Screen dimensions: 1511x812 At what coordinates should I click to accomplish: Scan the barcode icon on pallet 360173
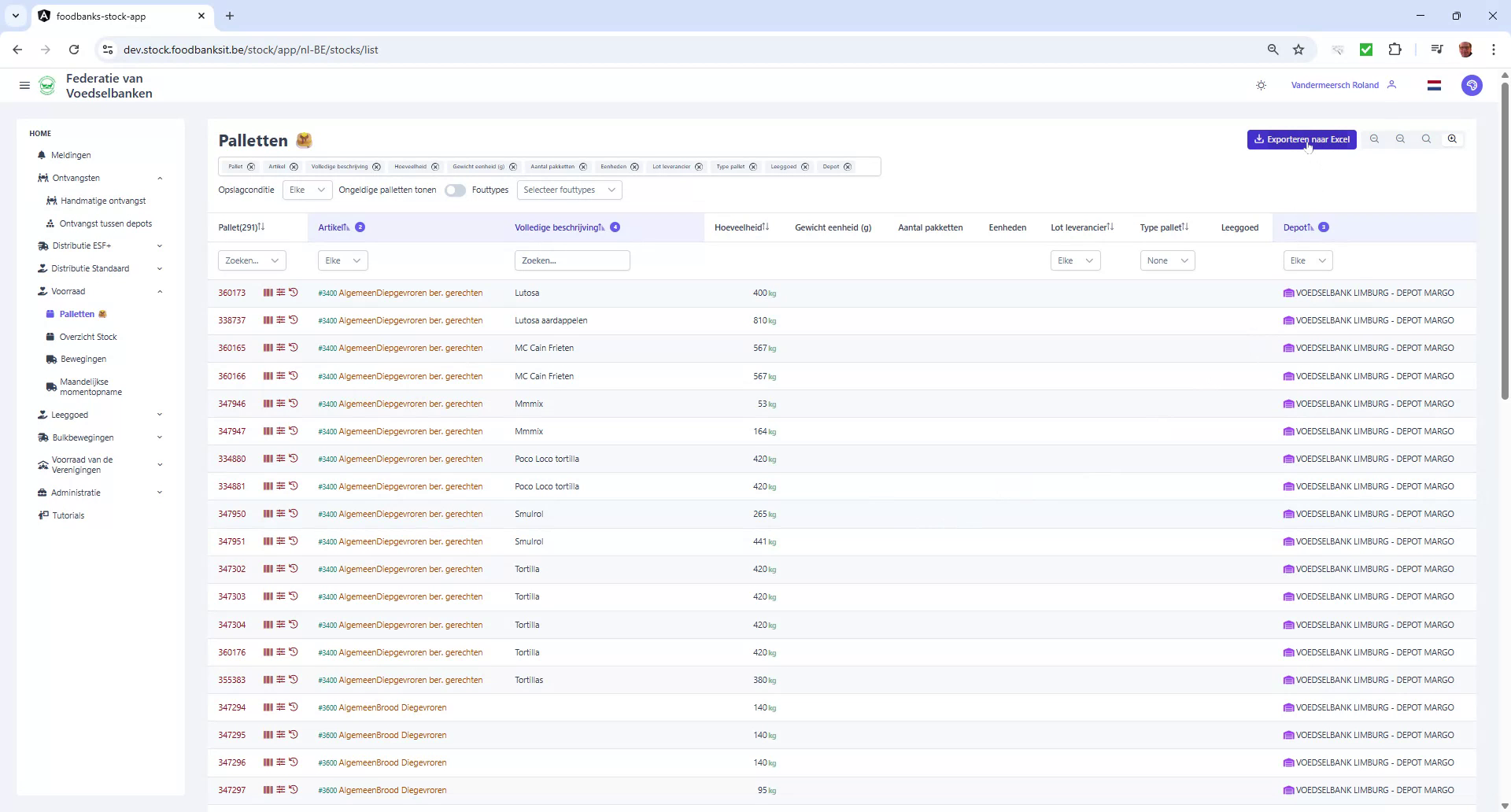click(x=268, y=293)
